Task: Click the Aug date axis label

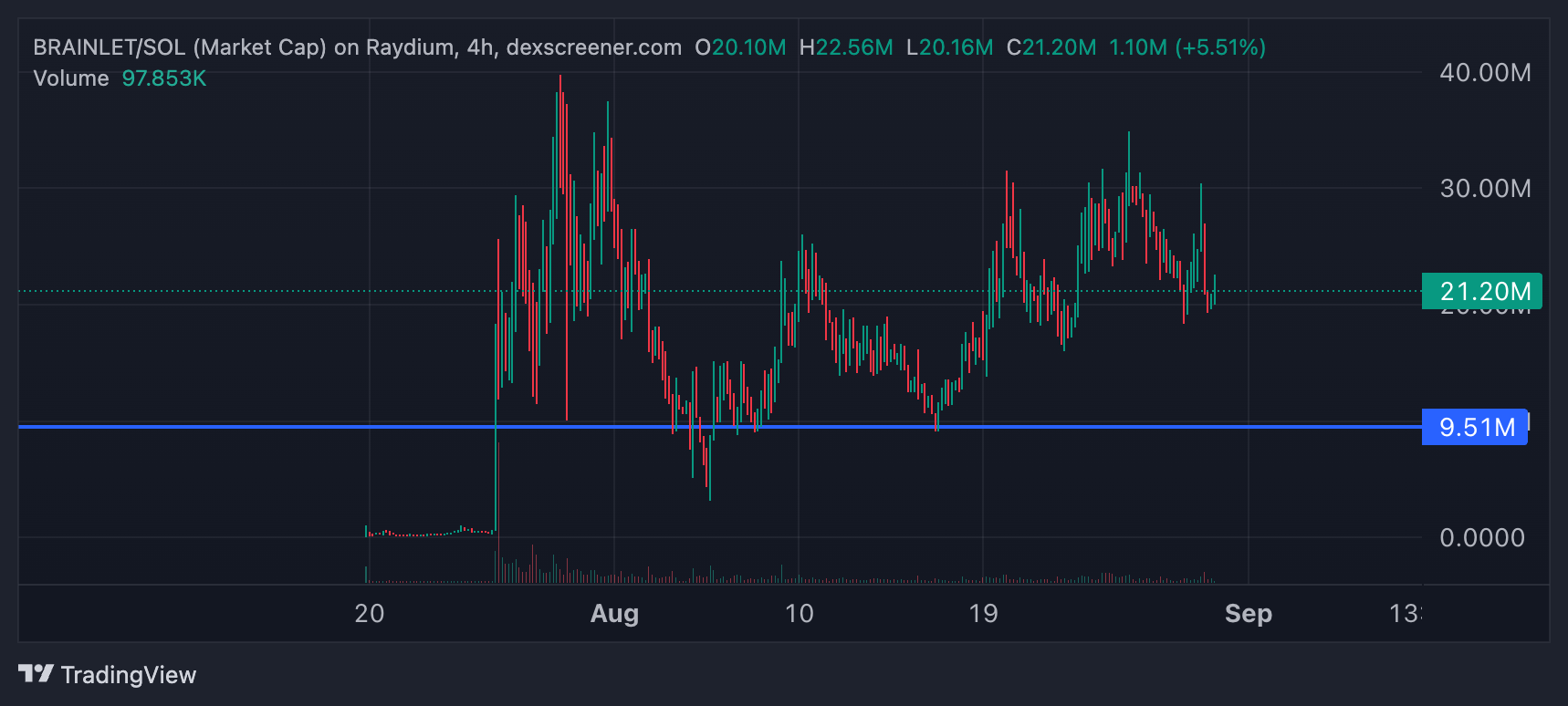Action: click(x=614, y=613)
